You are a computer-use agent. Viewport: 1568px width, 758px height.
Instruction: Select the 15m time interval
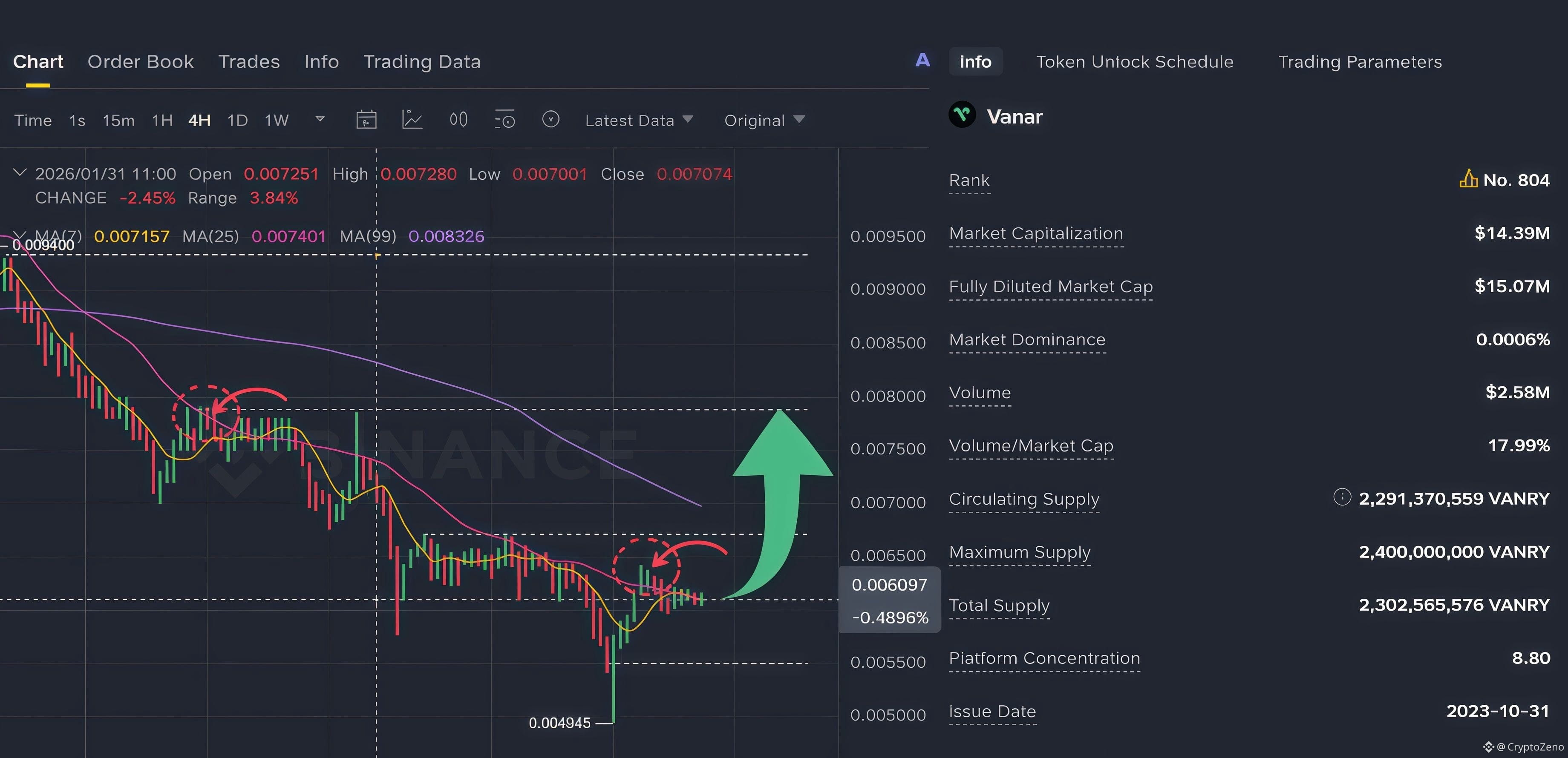[x=118, y=121]
